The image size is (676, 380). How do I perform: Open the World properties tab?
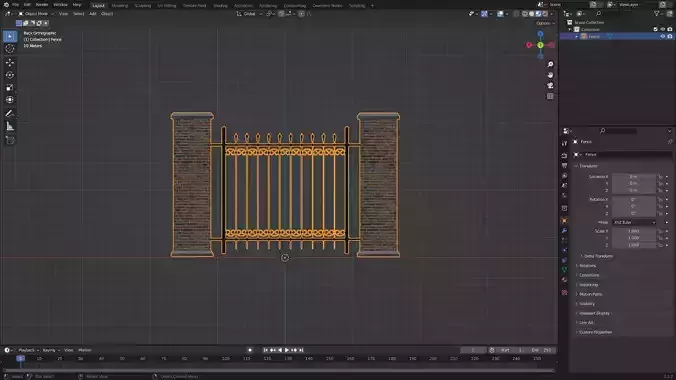click(x=564, y=196)
